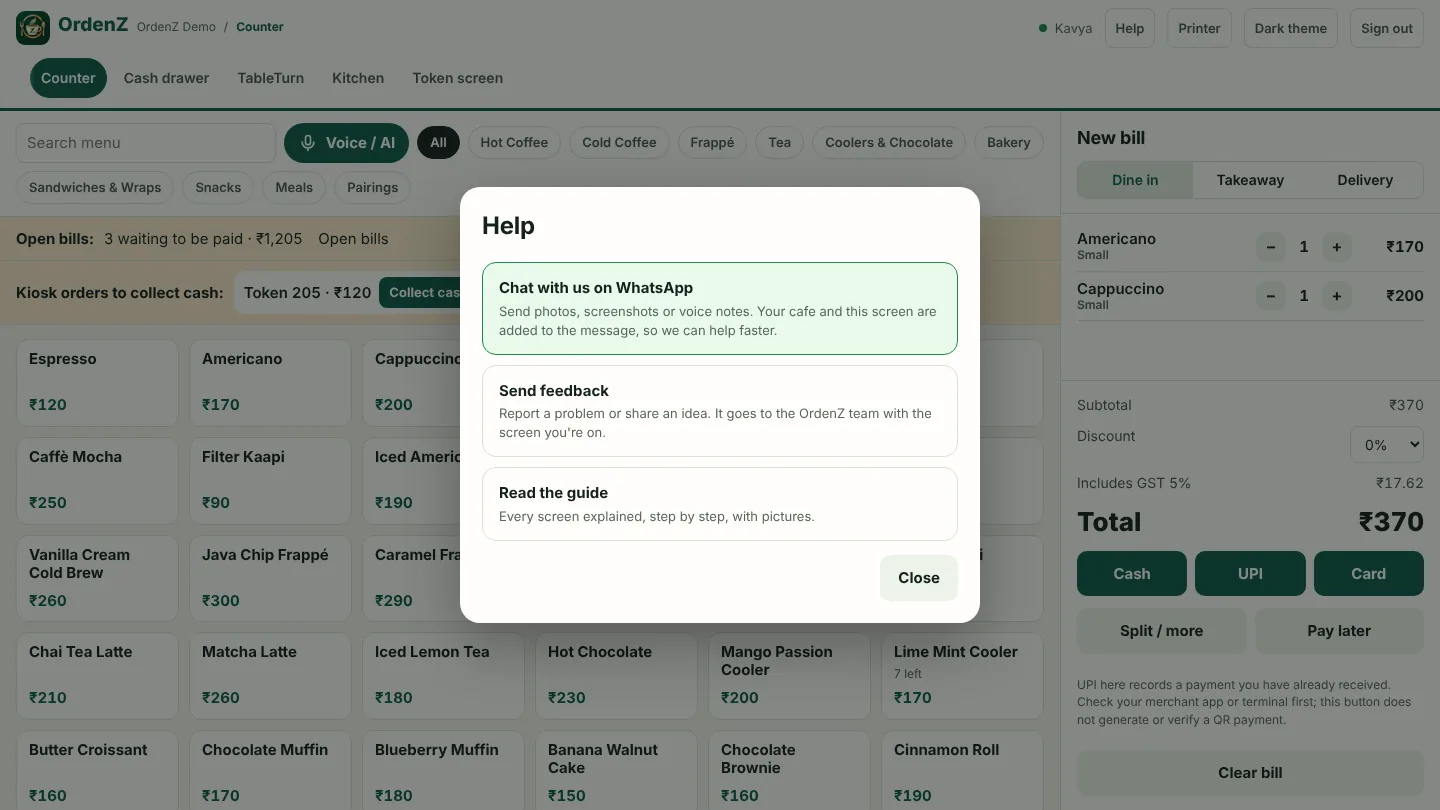Click Pay later button
Viewport: 1440px width, 810px height.
pos(1339,631)
